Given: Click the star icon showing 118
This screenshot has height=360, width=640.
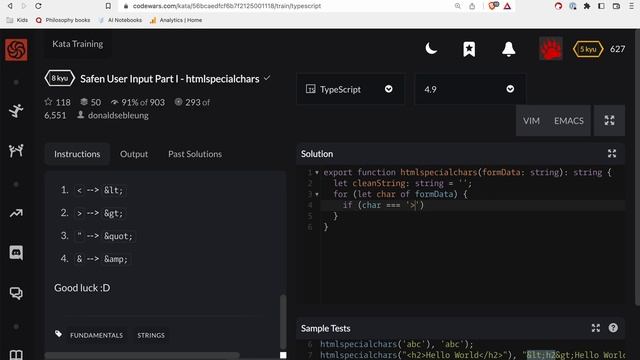Looking at the screenshot, I should pyautogui.click(x=48, y=102).
